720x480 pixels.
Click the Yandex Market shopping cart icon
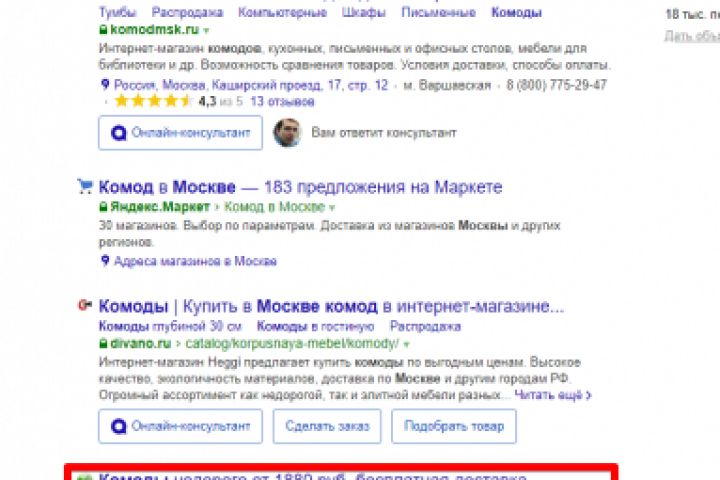click(85, 186)
